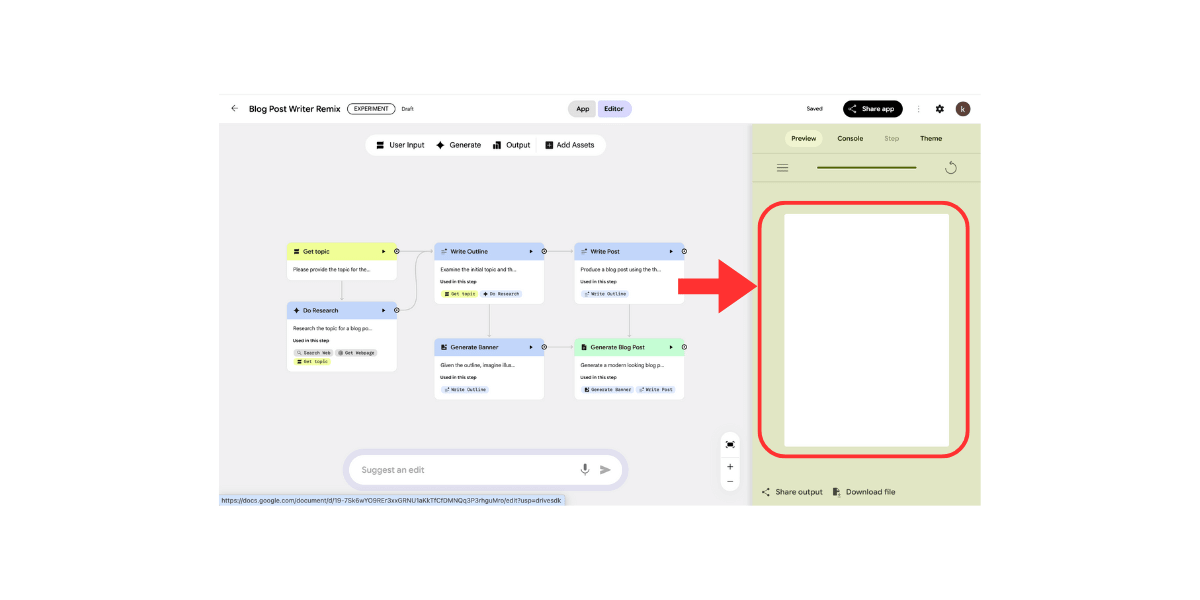Click Download file below the preview
The height and width of the screenshot is (600, 1200).
pyautogui.click(x=864, y=492)
